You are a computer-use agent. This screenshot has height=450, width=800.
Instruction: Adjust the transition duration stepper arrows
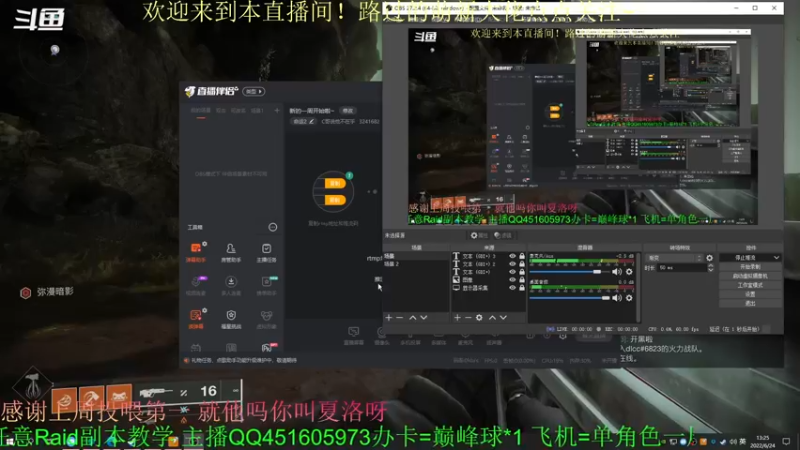click(711, 267)
